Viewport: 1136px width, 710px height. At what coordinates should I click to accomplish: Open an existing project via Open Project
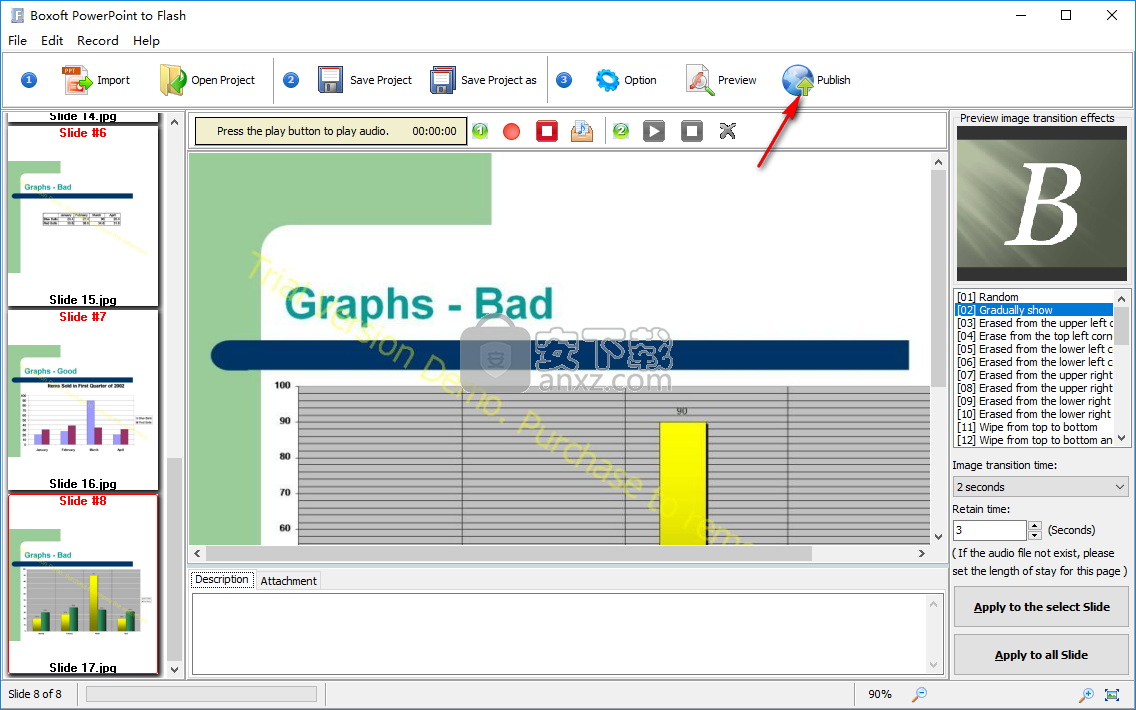[207, 80]
